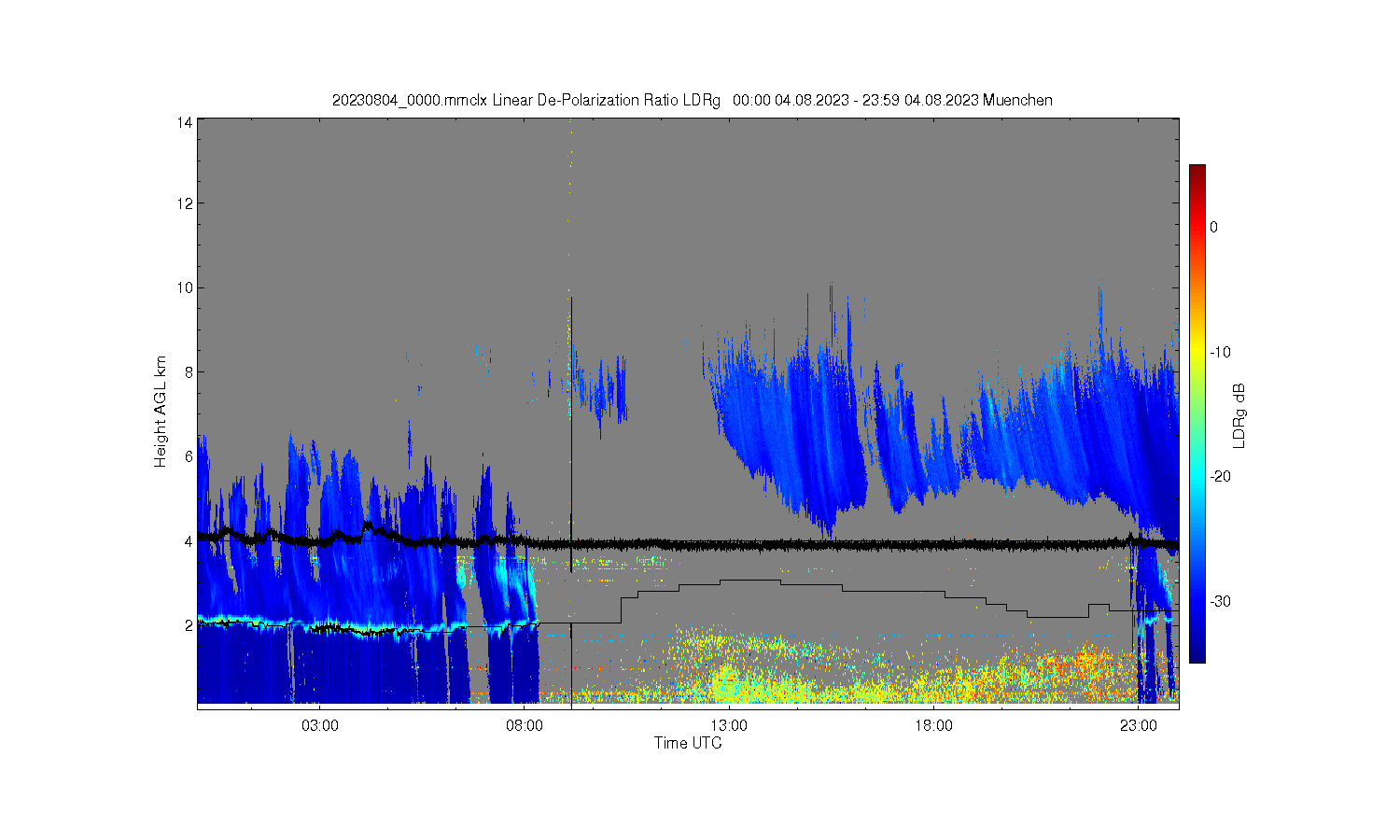Screen dimensions: 1400x840
Task: Click the height tick label 12
Action: click(185, 203)
